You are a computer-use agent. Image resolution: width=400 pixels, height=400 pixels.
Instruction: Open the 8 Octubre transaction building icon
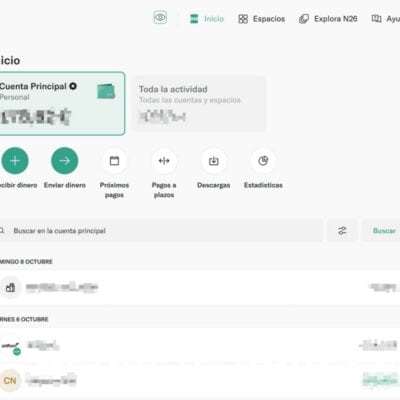(10, 287)
